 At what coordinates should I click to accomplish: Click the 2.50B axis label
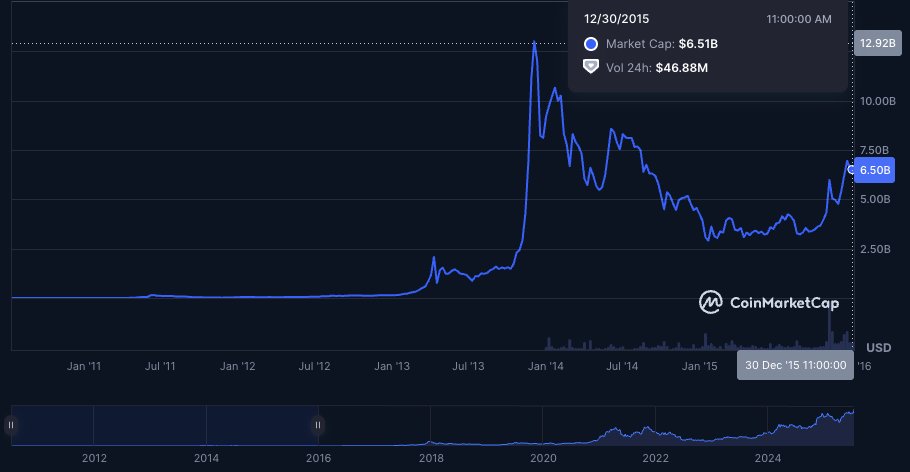[875, 249]
